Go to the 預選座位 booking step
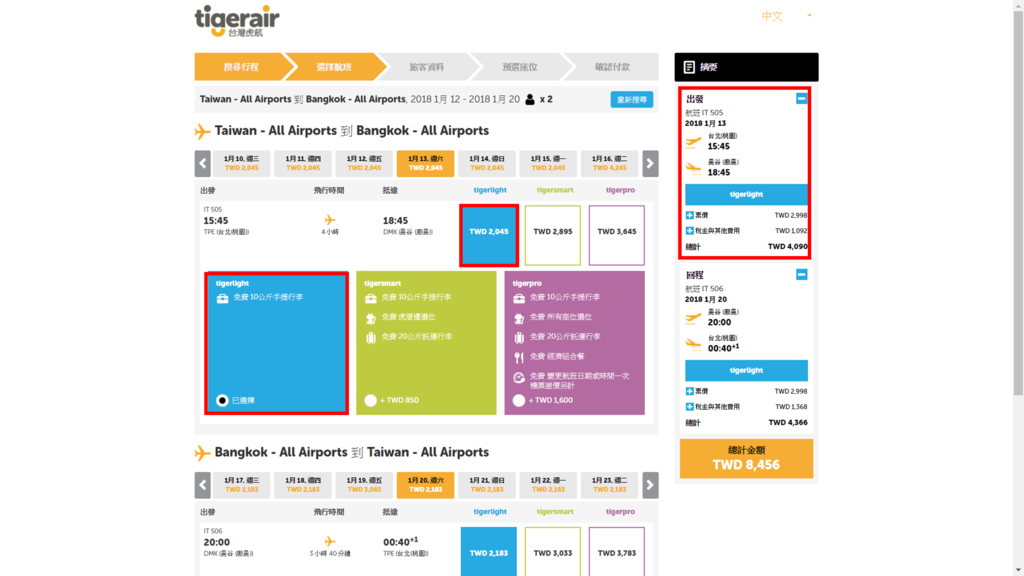The height and width of the screenshot is (576, 1024). click(x=520, y=67)
